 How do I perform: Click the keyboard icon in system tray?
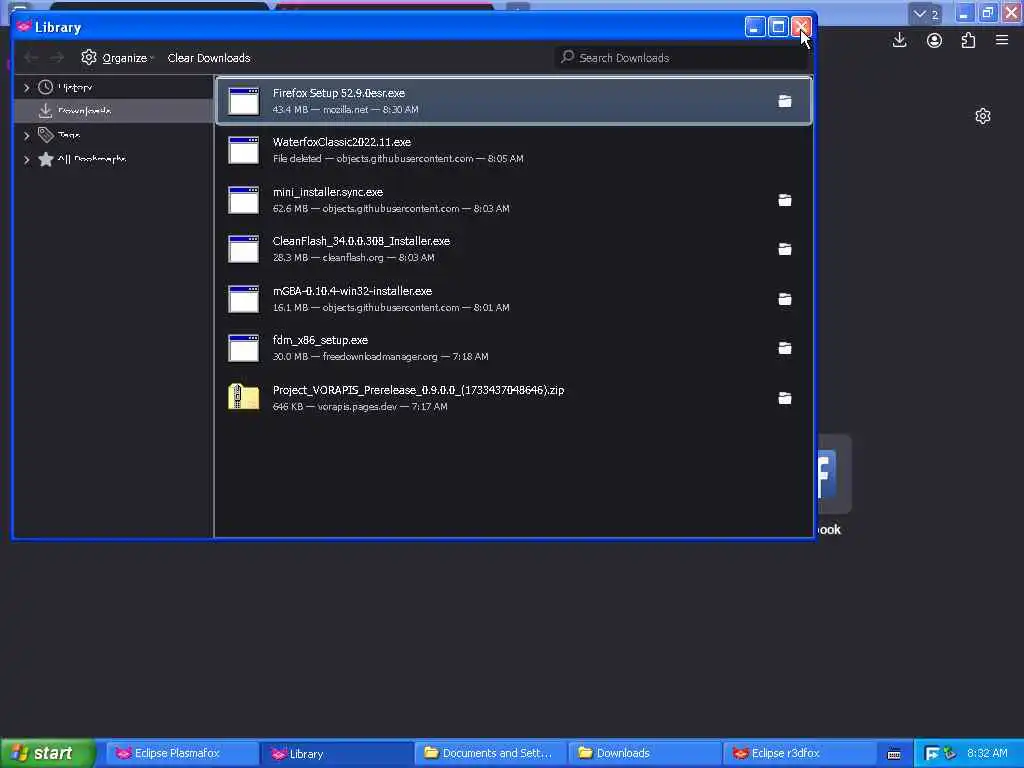(x=894, y=754)
